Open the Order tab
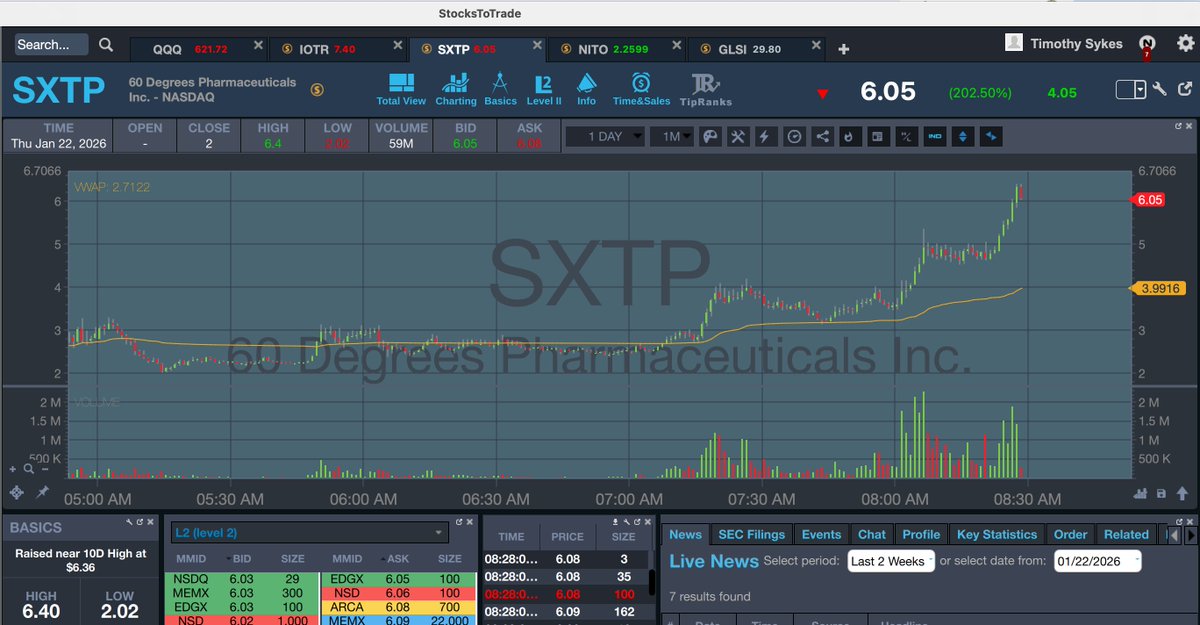Screen dimensions: 1200x625 (1070, 535)
